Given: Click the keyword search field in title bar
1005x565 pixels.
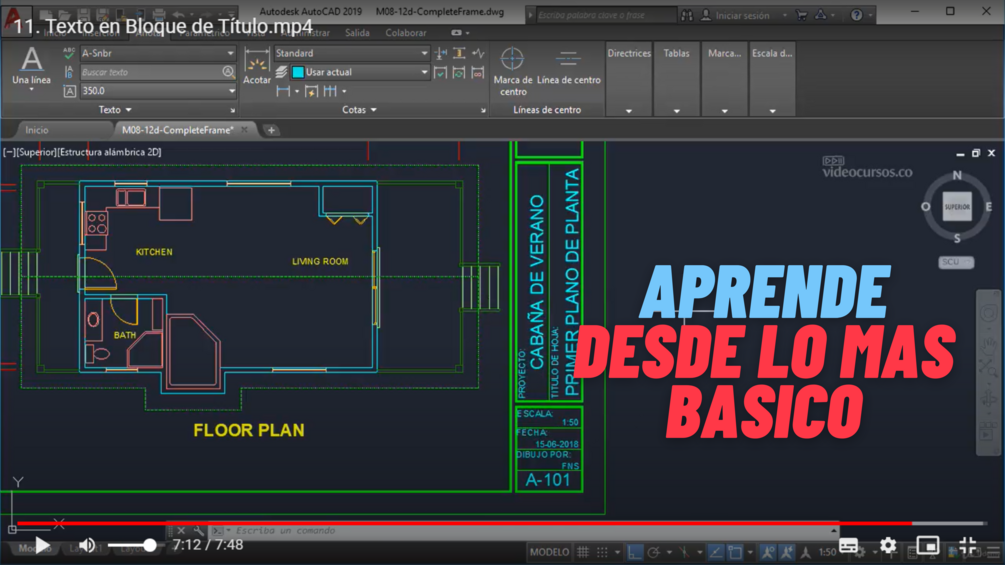Looking at the screenshot, I should pos(606,15).
